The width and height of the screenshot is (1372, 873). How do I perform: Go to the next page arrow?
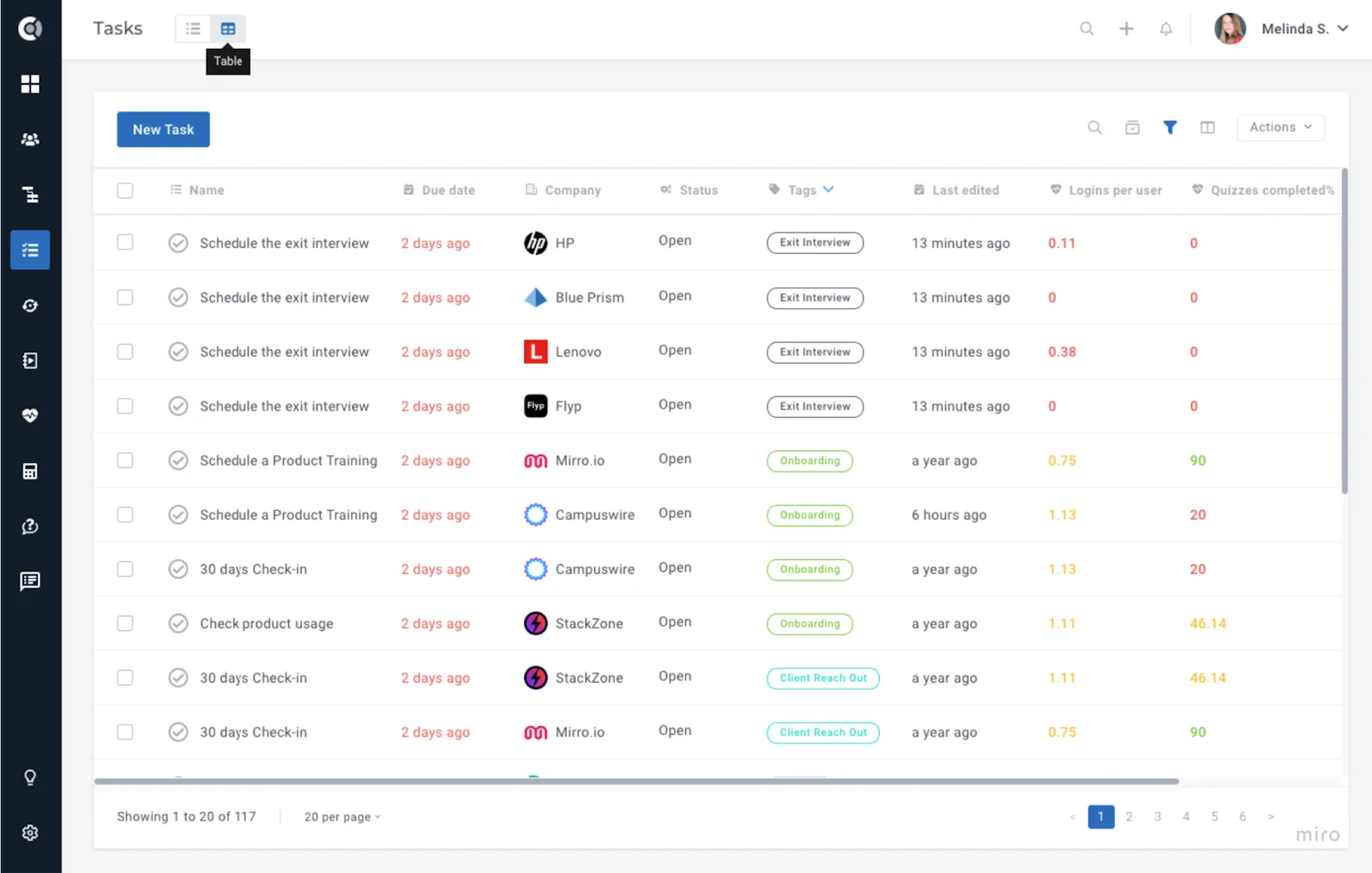(x=1271, y=817)
